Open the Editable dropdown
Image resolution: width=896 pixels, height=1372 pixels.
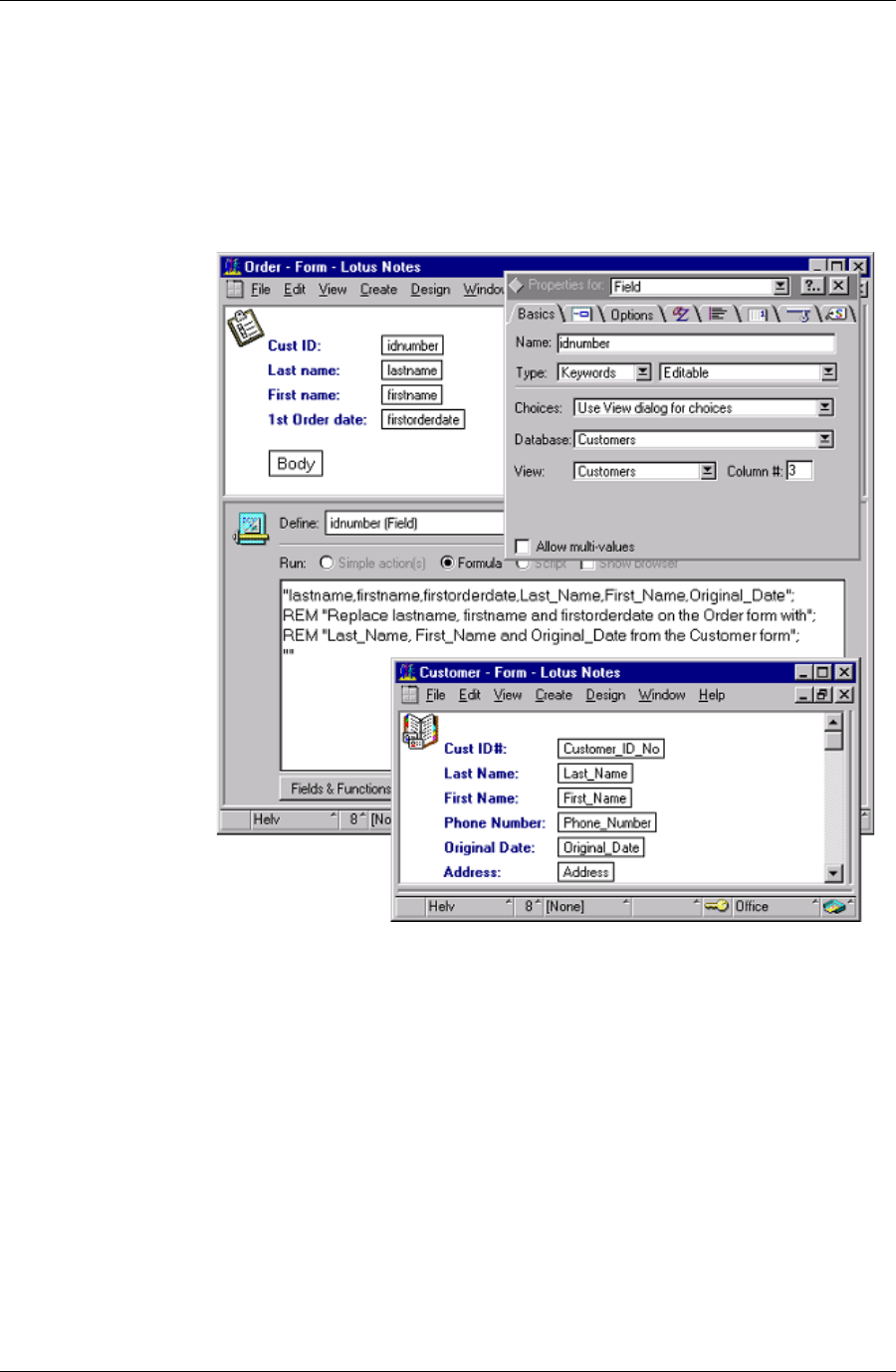tap(828, 372)
